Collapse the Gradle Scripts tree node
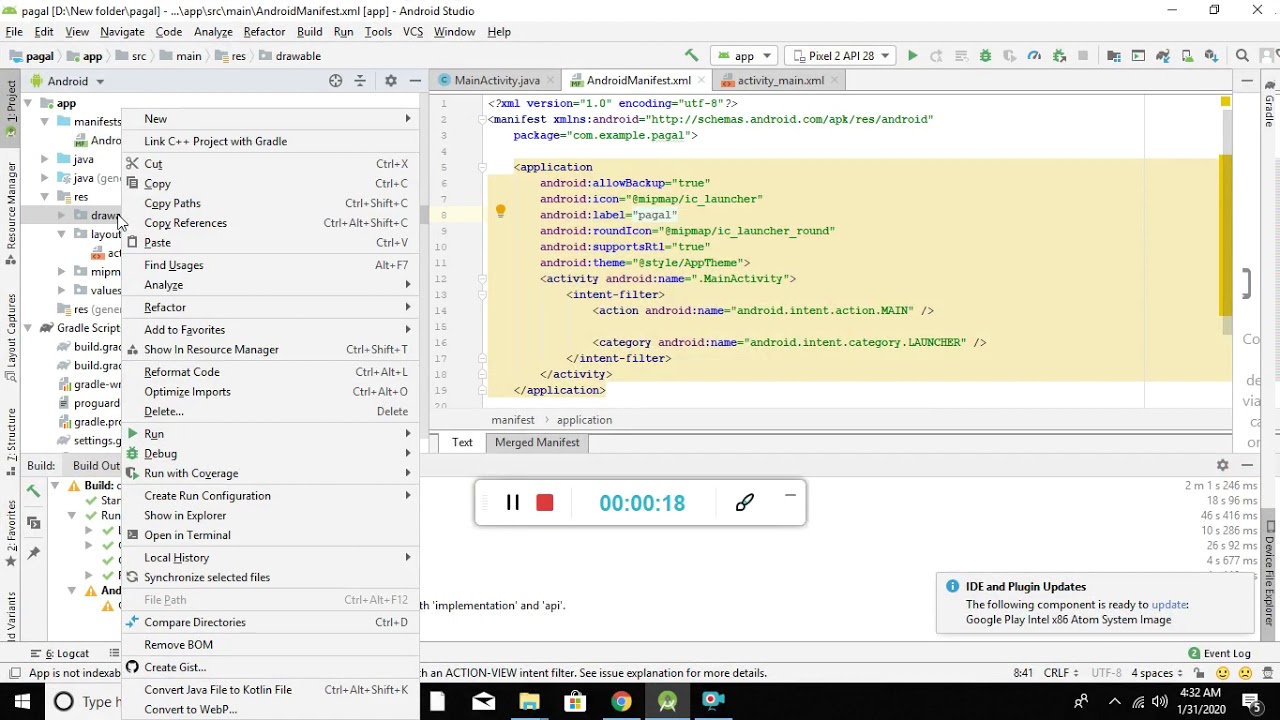Screen dimensions: 1280x720 [29, 328]
